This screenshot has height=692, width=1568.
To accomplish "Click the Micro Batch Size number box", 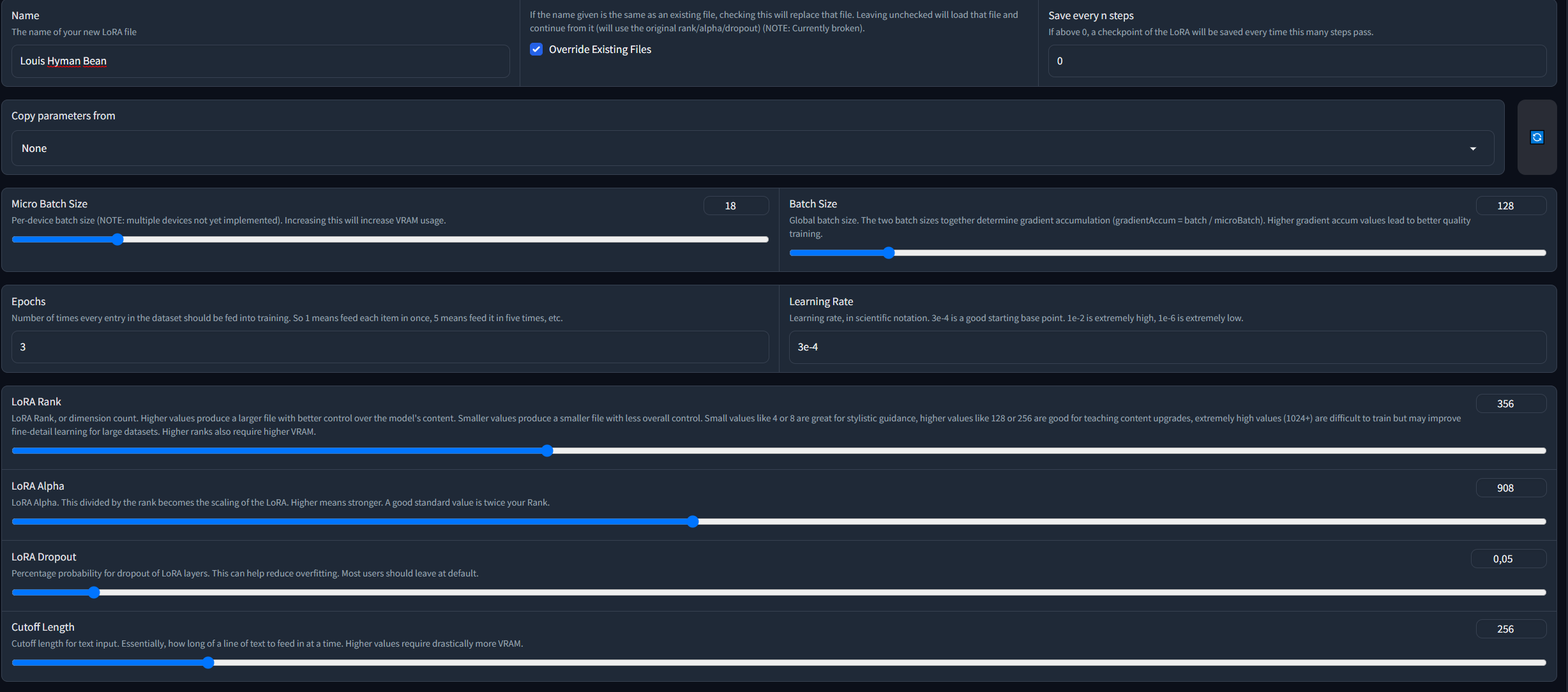I will 735,206.
